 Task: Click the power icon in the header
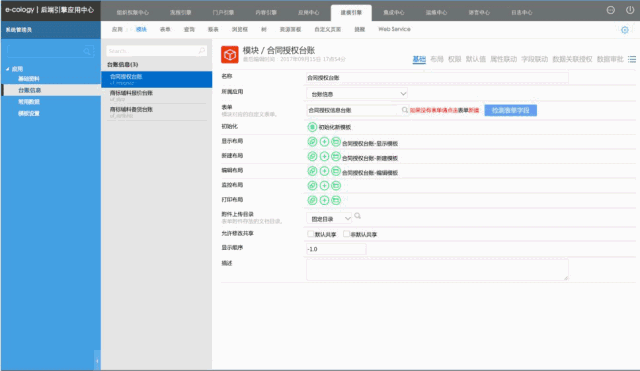(x=630, y=10)
